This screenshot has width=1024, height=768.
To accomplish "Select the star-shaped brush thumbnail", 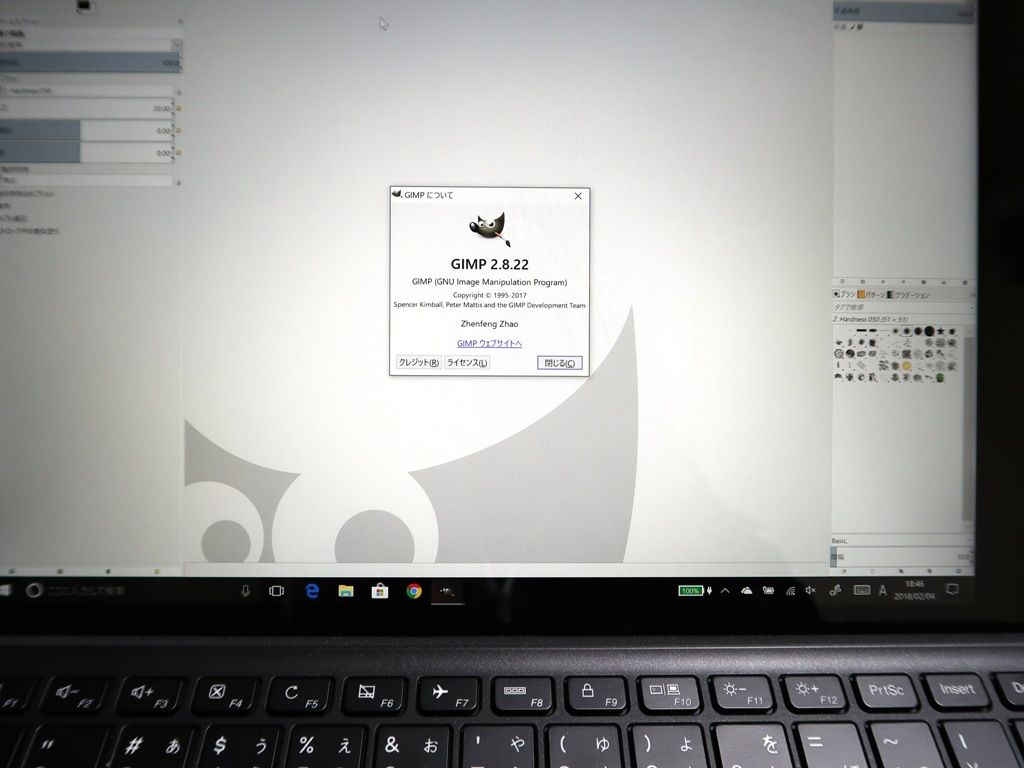I will pyautogui.click(x=941, y=332).
